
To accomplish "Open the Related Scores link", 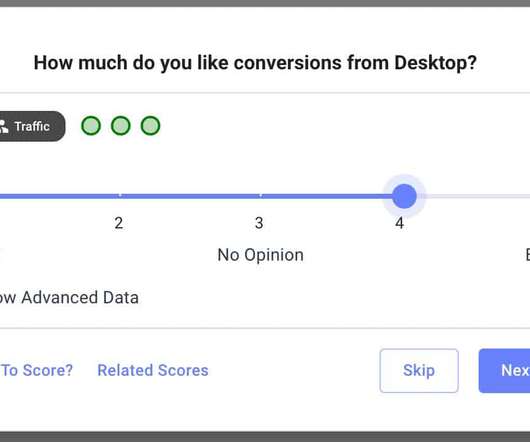I will point(153,370).
